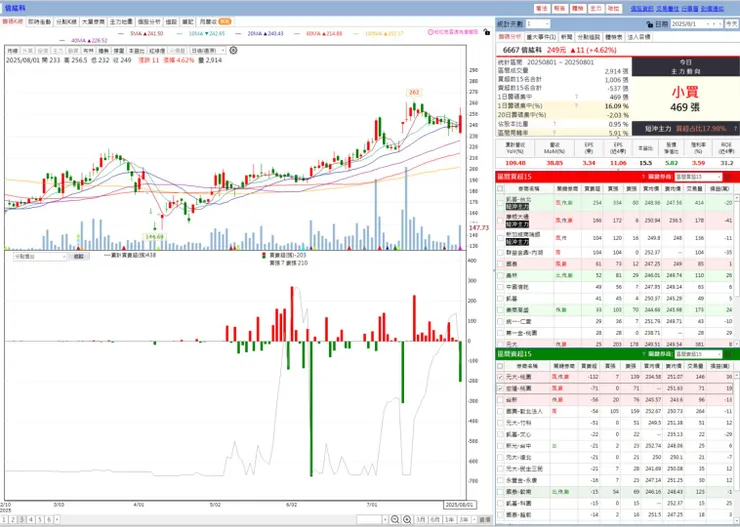The image size is (740, 527).
Task: Toggle the 紅綠燈 chart overlay button
Action: [157, 50]
